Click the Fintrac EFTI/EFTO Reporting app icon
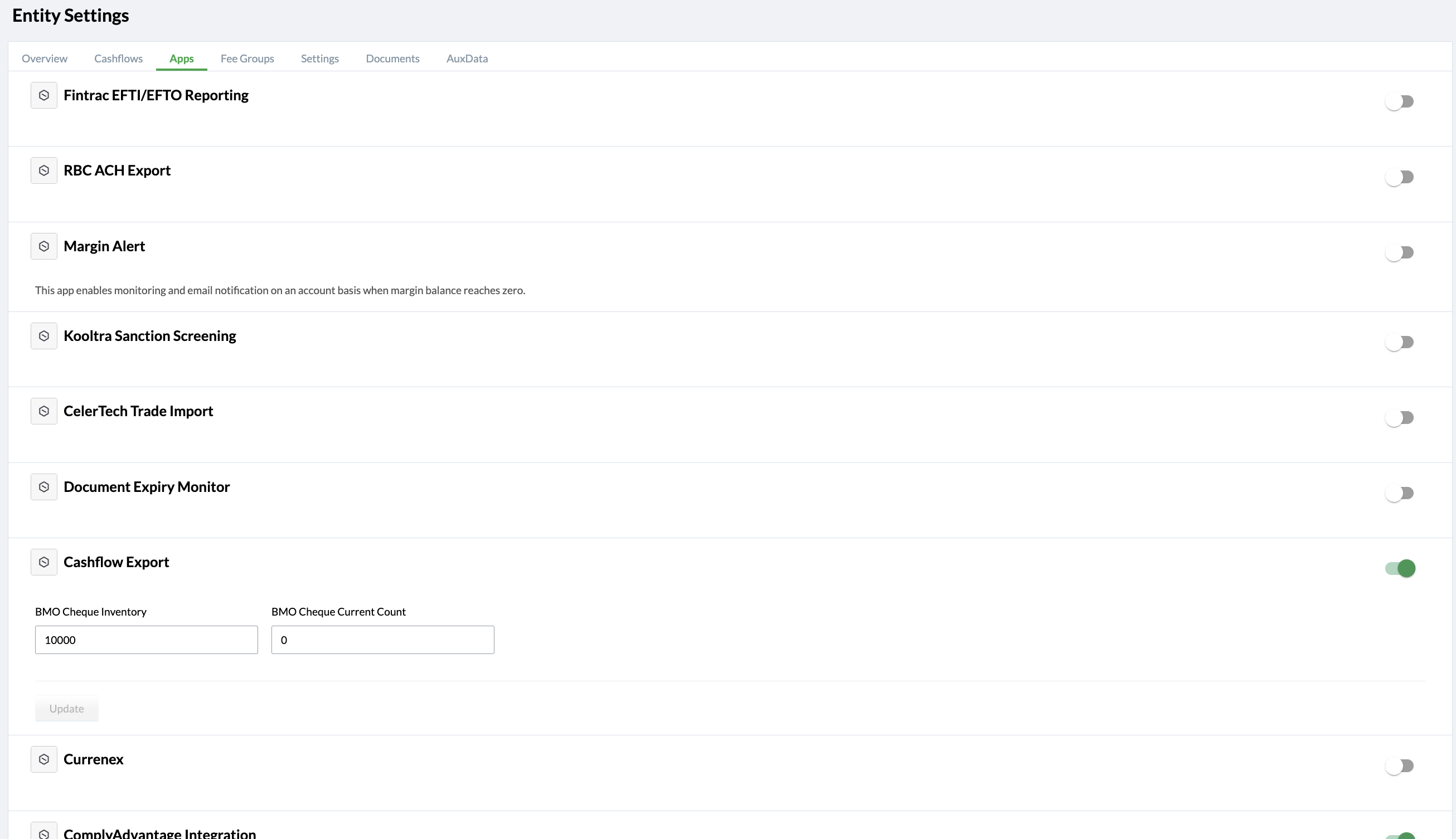This screenshot has width=1456, height=839. [x=44, y=96]
